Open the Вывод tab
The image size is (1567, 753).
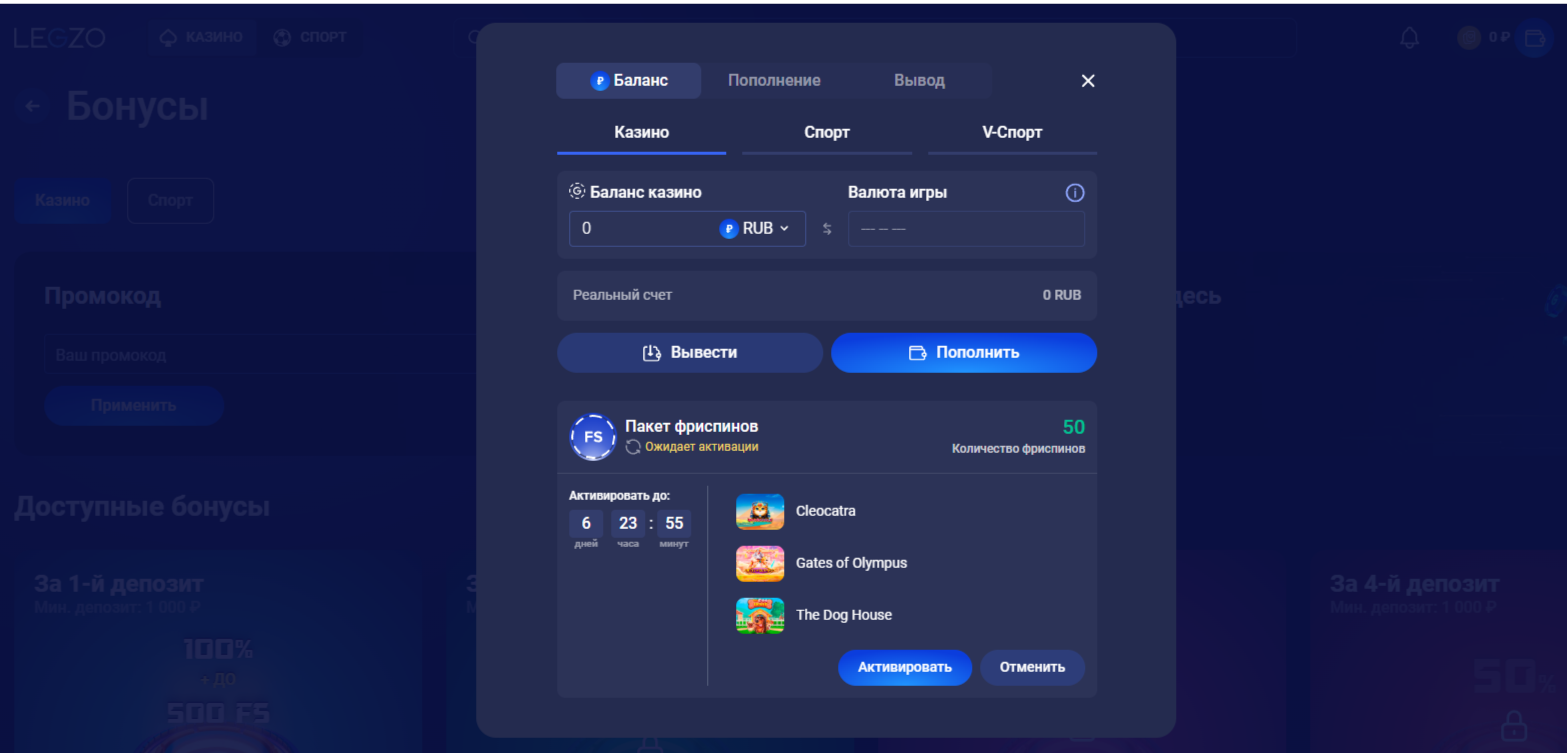(x=919, y=81)
